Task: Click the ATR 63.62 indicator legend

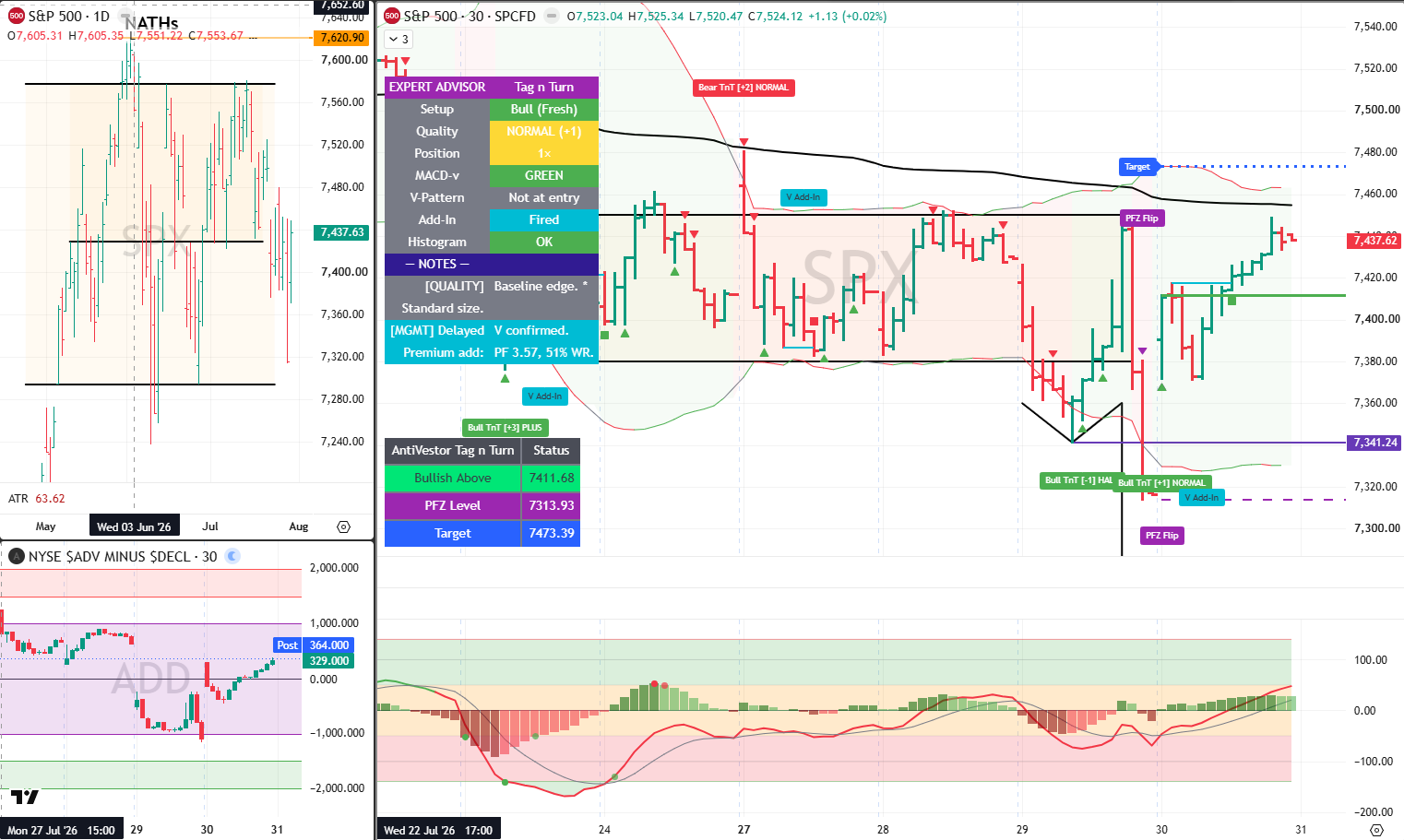Action: click(x=37, y=499)
